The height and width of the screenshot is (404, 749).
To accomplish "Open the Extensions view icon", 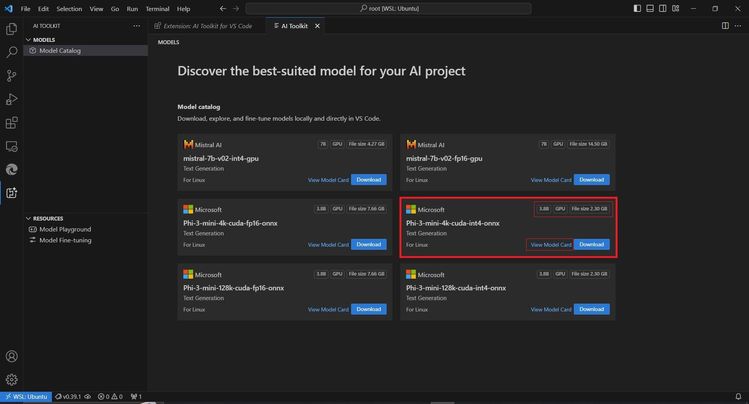I will [x=11, y=123].
